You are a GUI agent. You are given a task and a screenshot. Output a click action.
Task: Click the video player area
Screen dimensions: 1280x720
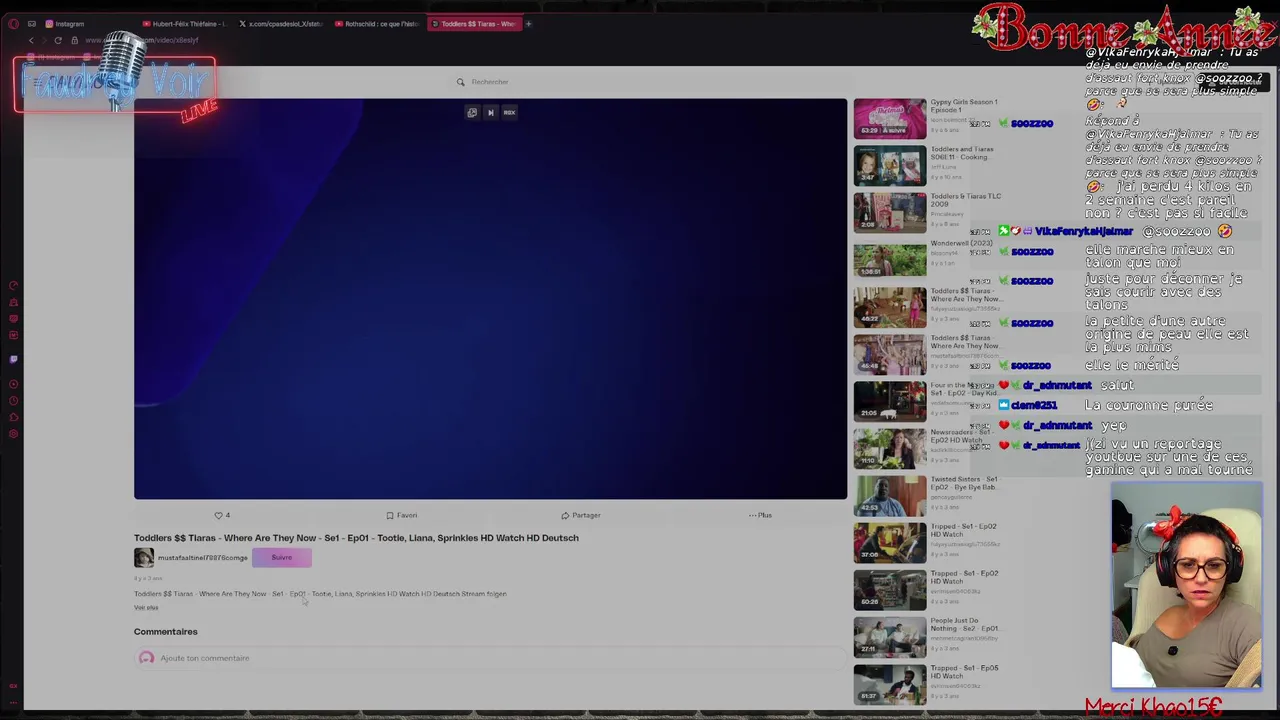[490, 299]
